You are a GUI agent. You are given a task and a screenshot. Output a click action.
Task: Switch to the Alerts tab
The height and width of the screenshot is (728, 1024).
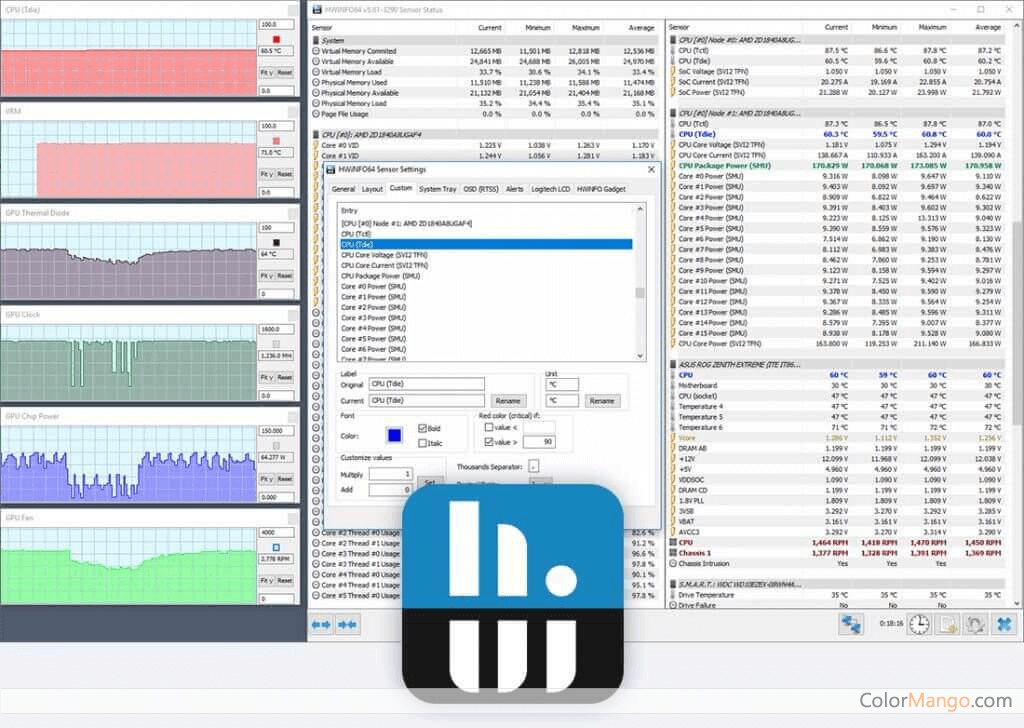[515, 189]
